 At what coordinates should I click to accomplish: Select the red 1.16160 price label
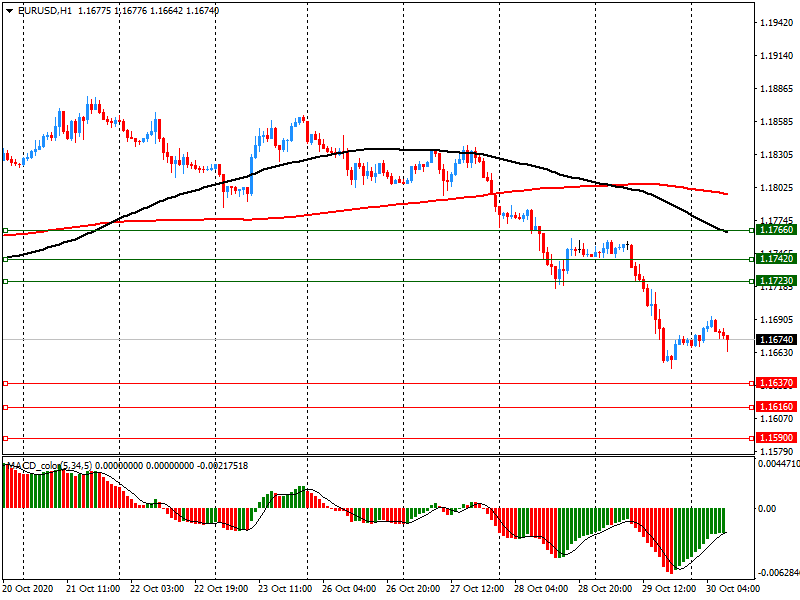(x=777, y=407)
